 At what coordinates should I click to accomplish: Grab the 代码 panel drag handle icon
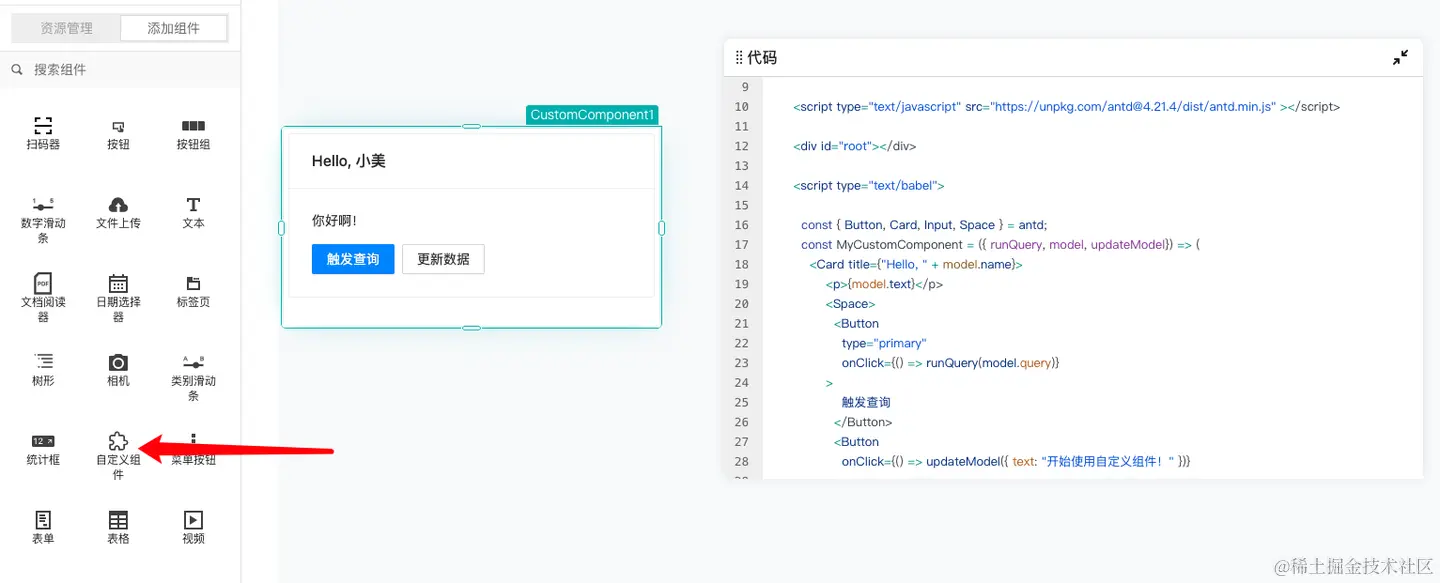(739, 58)
